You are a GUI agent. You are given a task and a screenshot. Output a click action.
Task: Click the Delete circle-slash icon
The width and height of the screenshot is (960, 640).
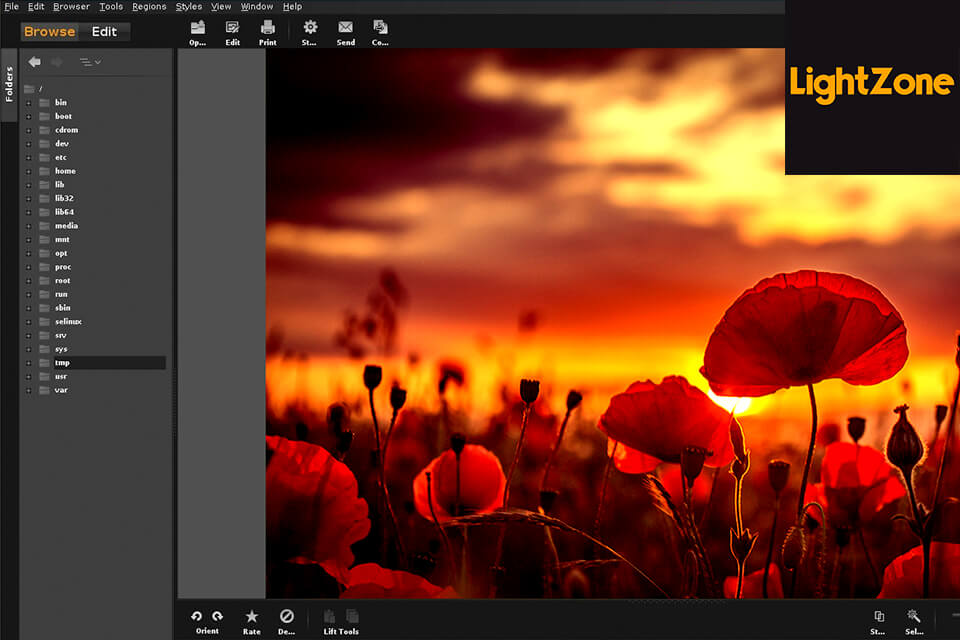(x=286, y=616)
